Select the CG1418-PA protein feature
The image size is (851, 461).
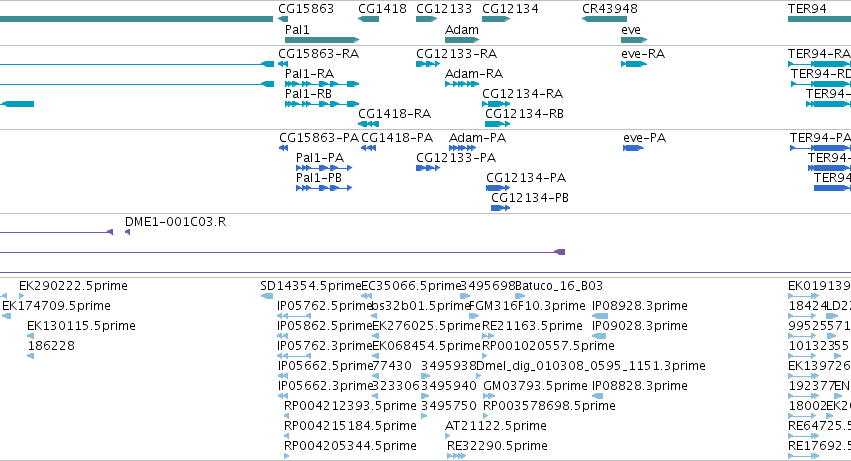(x=369, y=148)
